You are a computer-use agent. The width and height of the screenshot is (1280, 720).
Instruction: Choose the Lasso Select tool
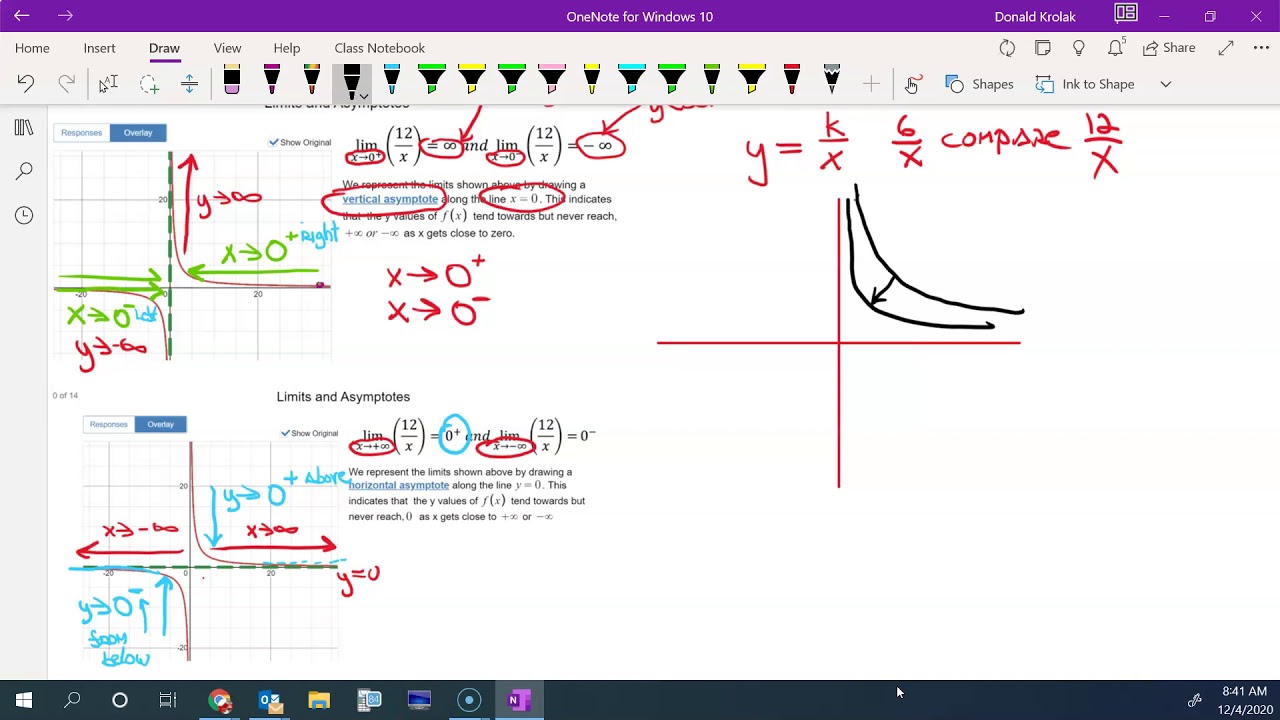(x=149, y=84)
